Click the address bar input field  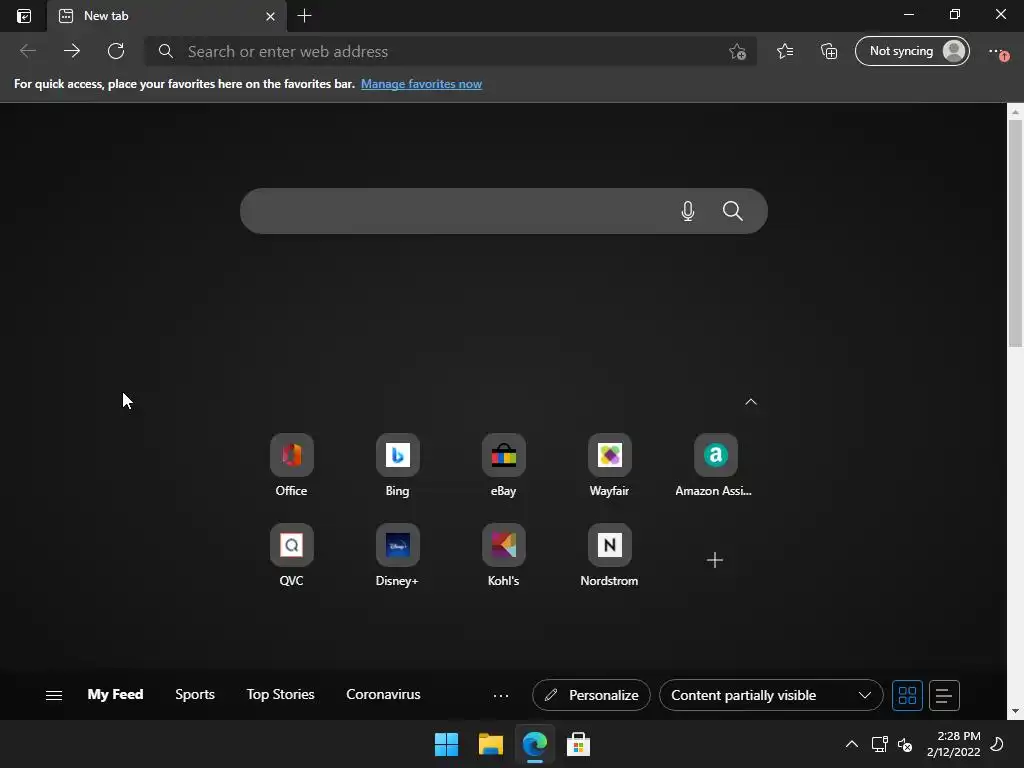click(451, 52)
